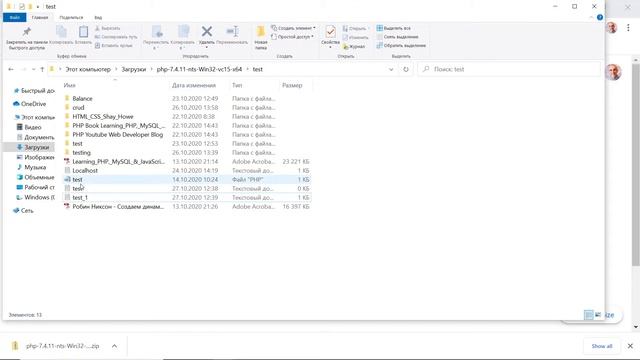
Task: Click the Move to (Переместить) ribbon icon
Action: [157, 32]
